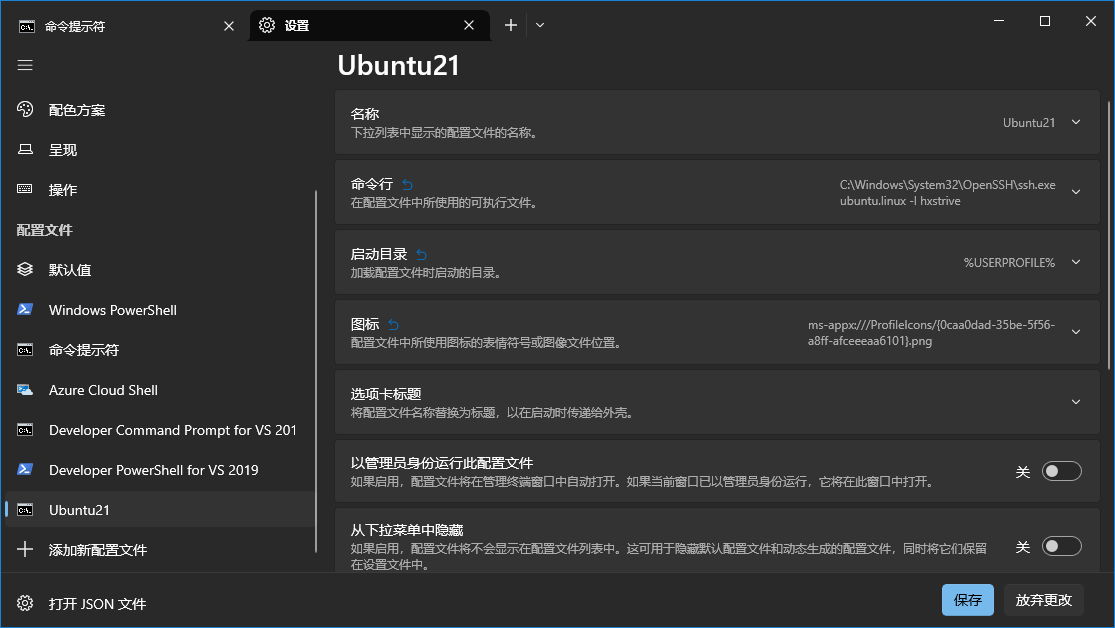Click the 配置文件 section header
The height and width of the screenshot is (628, 1115).
click(44, 230)
